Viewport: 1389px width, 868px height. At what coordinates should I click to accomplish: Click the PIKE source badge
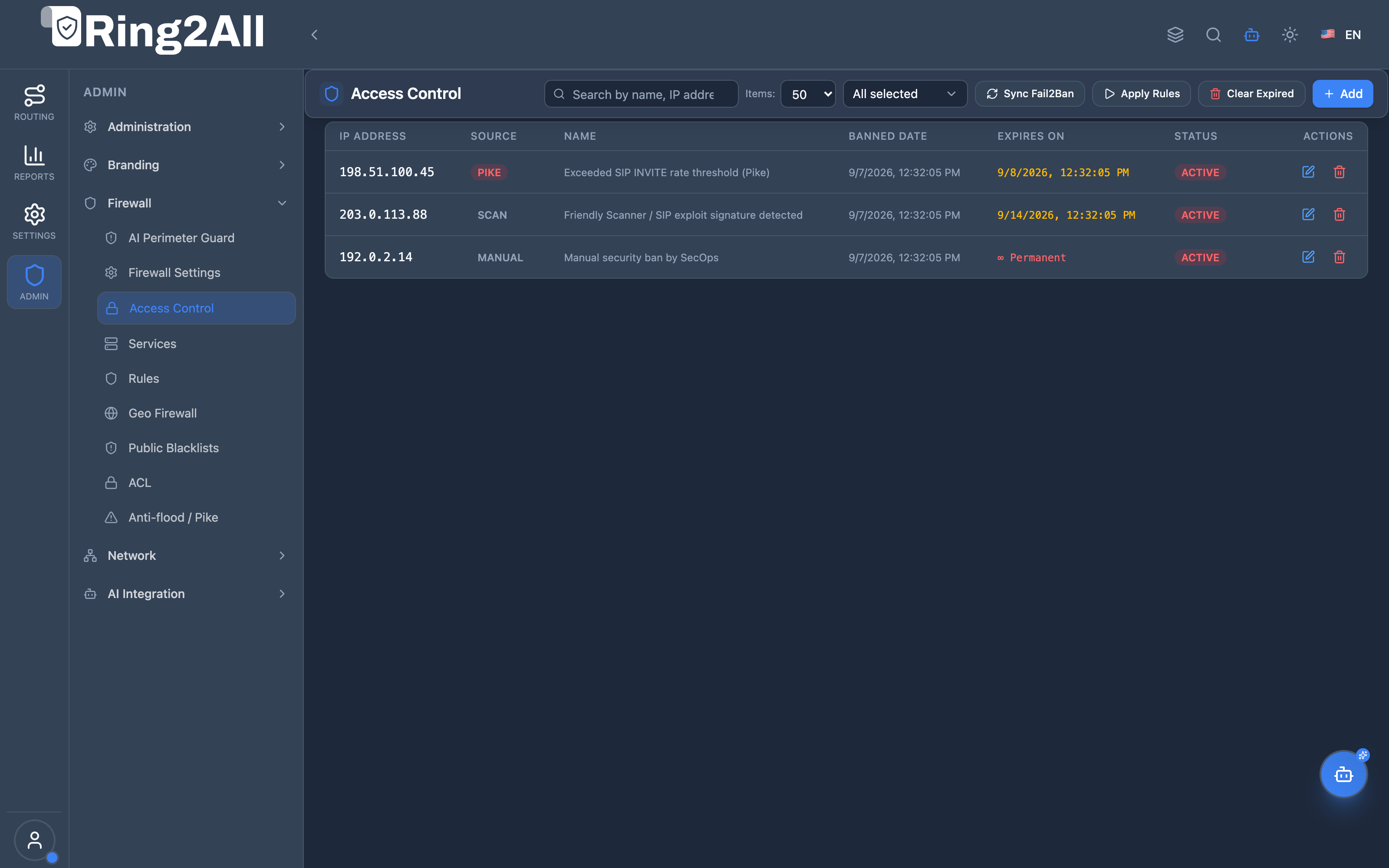pyautogui.click(x=489, y=172)
